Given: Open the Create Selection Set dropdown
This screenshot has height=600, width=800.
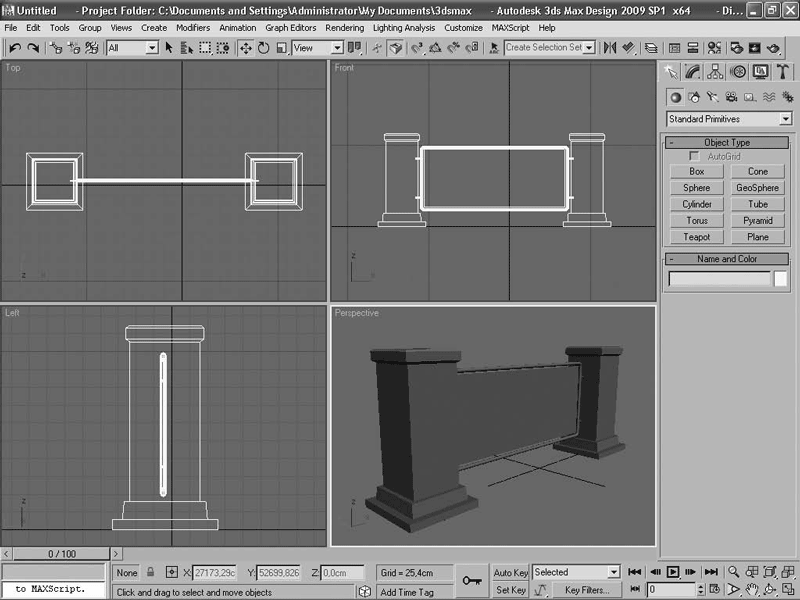Looking at the screenshot, I should (x=549, y=47).
